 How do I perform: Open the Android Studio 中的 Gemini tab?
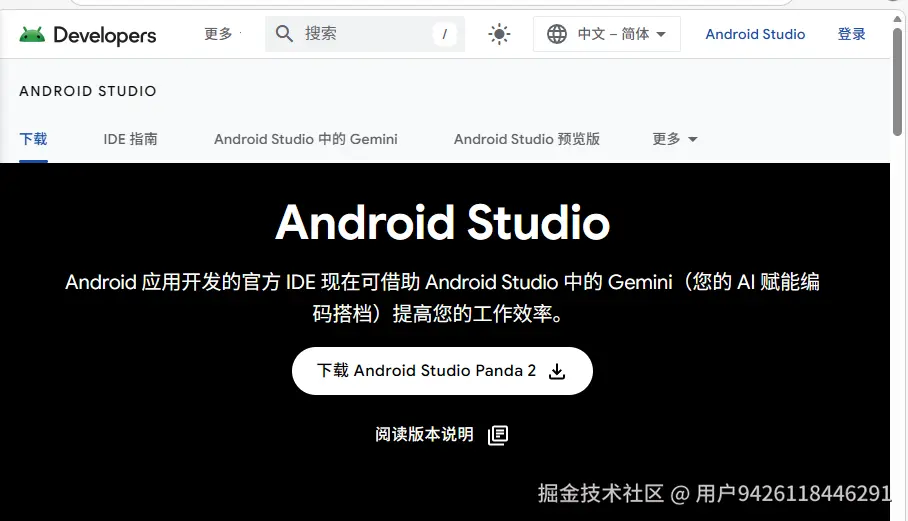click(x=306, y=139)
